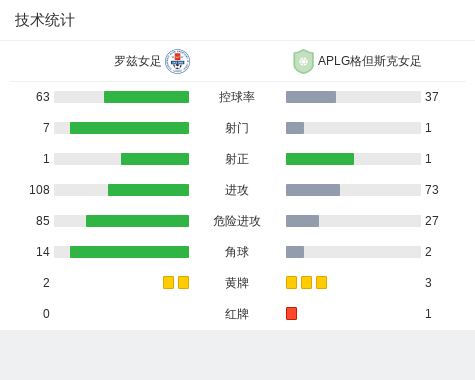
Task: Click the first yellow card of APLG格但斯克
Action: point(291,283)
